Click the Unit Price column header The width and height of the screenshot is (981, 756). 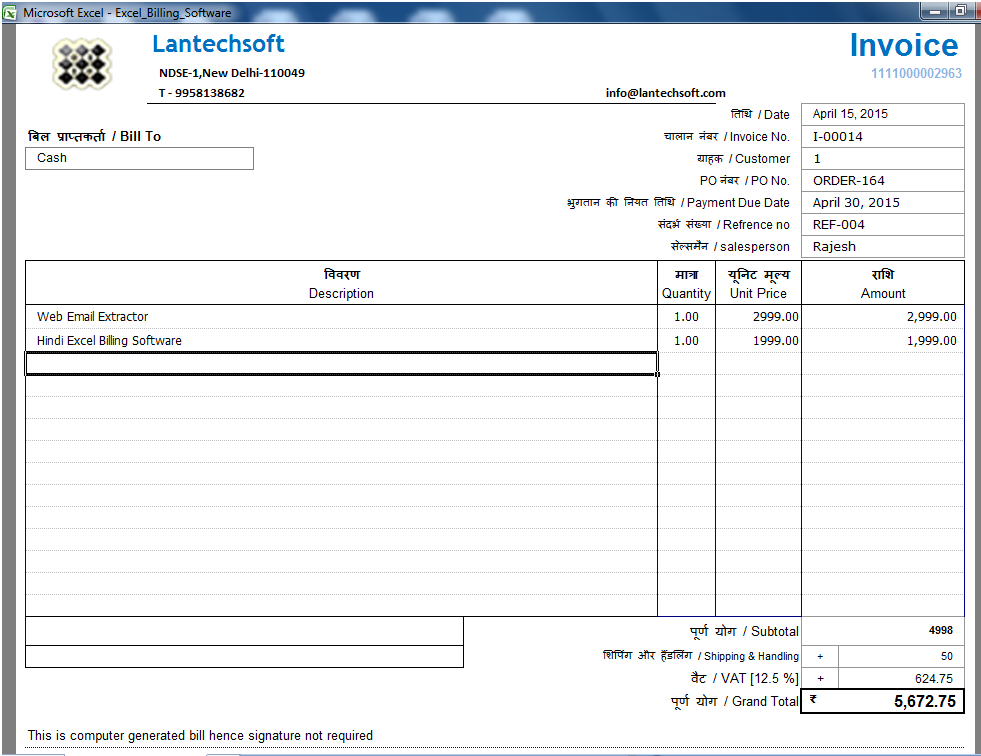pyautogui.click(x=758, y=284)
